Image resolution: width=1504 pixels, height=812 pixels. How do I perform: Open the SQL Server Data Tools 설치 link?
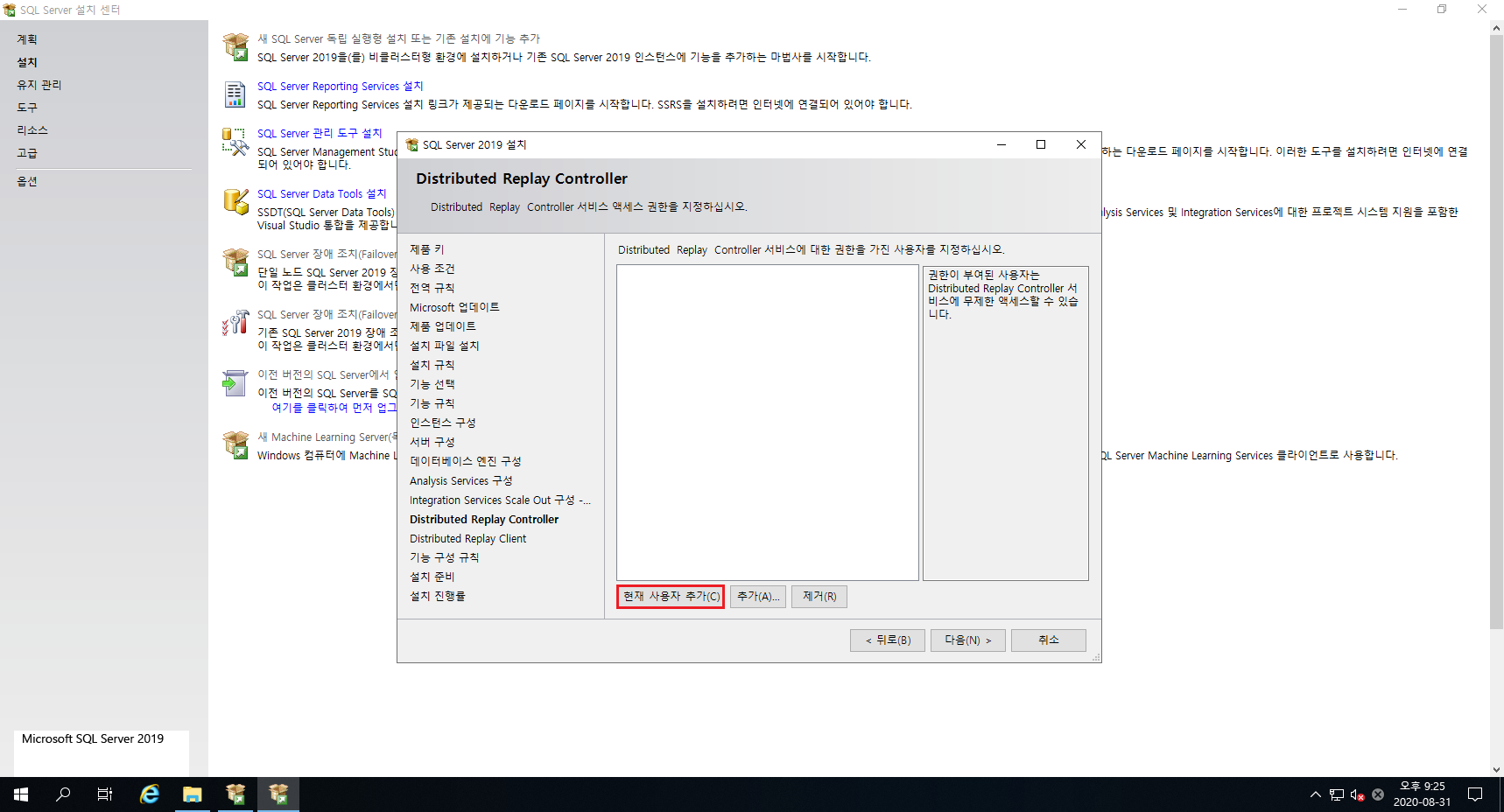(x=321, y=193)
